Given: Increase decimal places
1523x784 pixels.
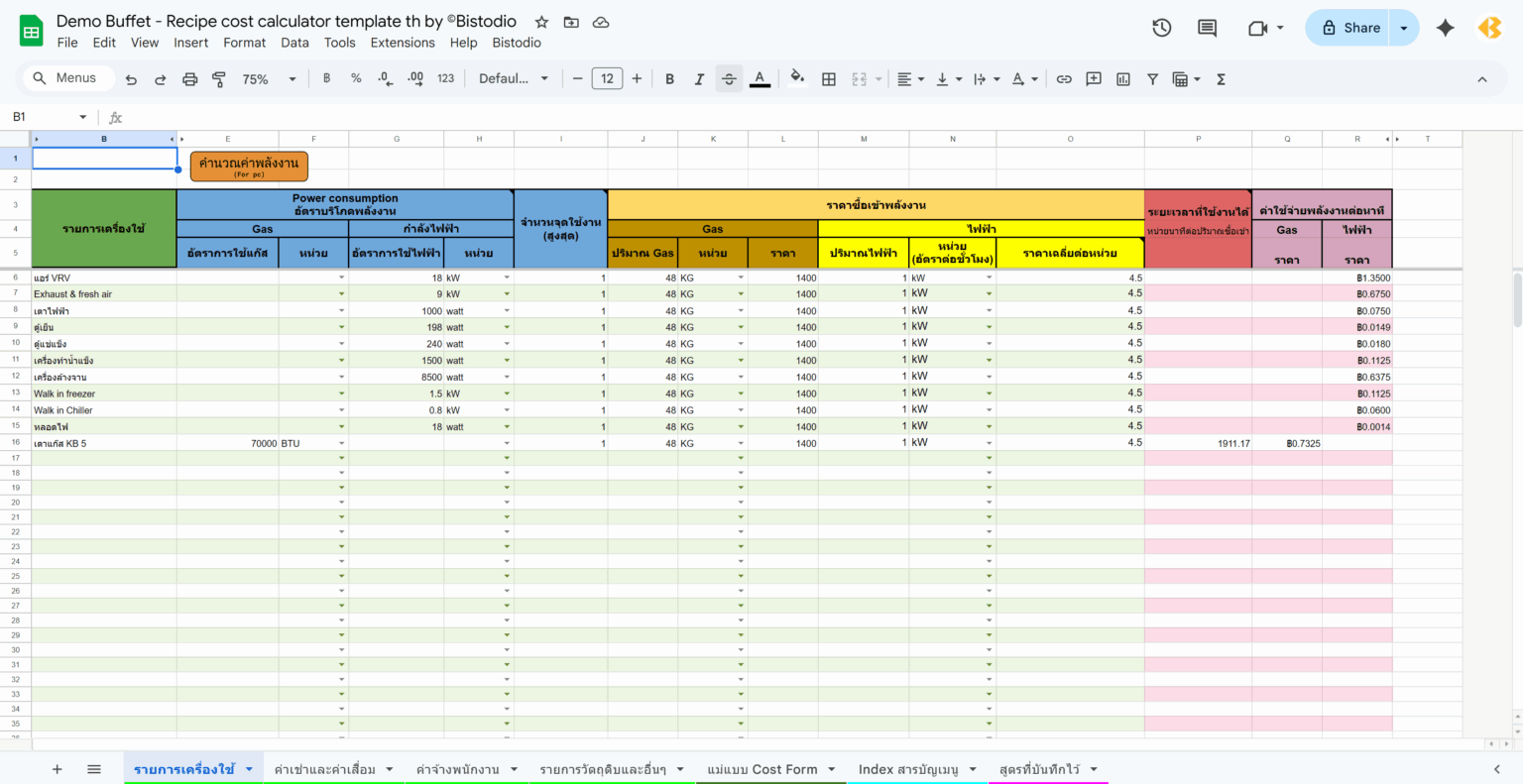Looking at the screenshot, I should point(414,78).
